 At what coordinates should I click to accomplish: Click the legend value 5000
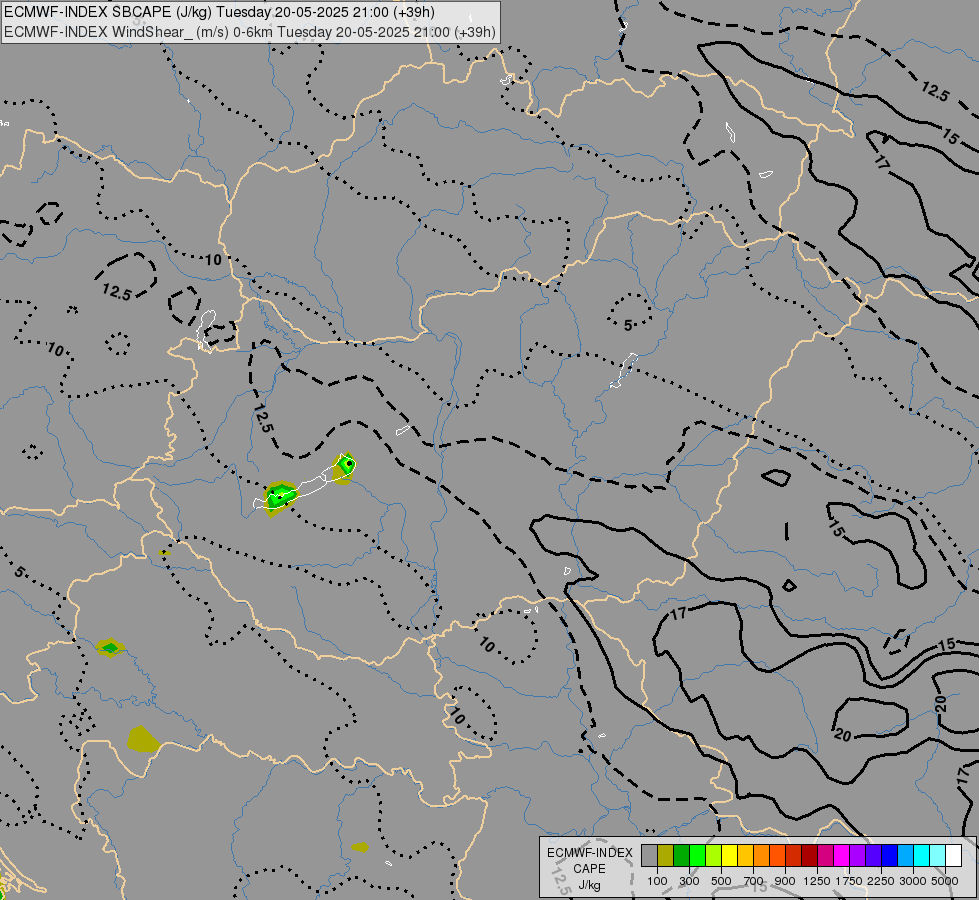coord(945,881)
